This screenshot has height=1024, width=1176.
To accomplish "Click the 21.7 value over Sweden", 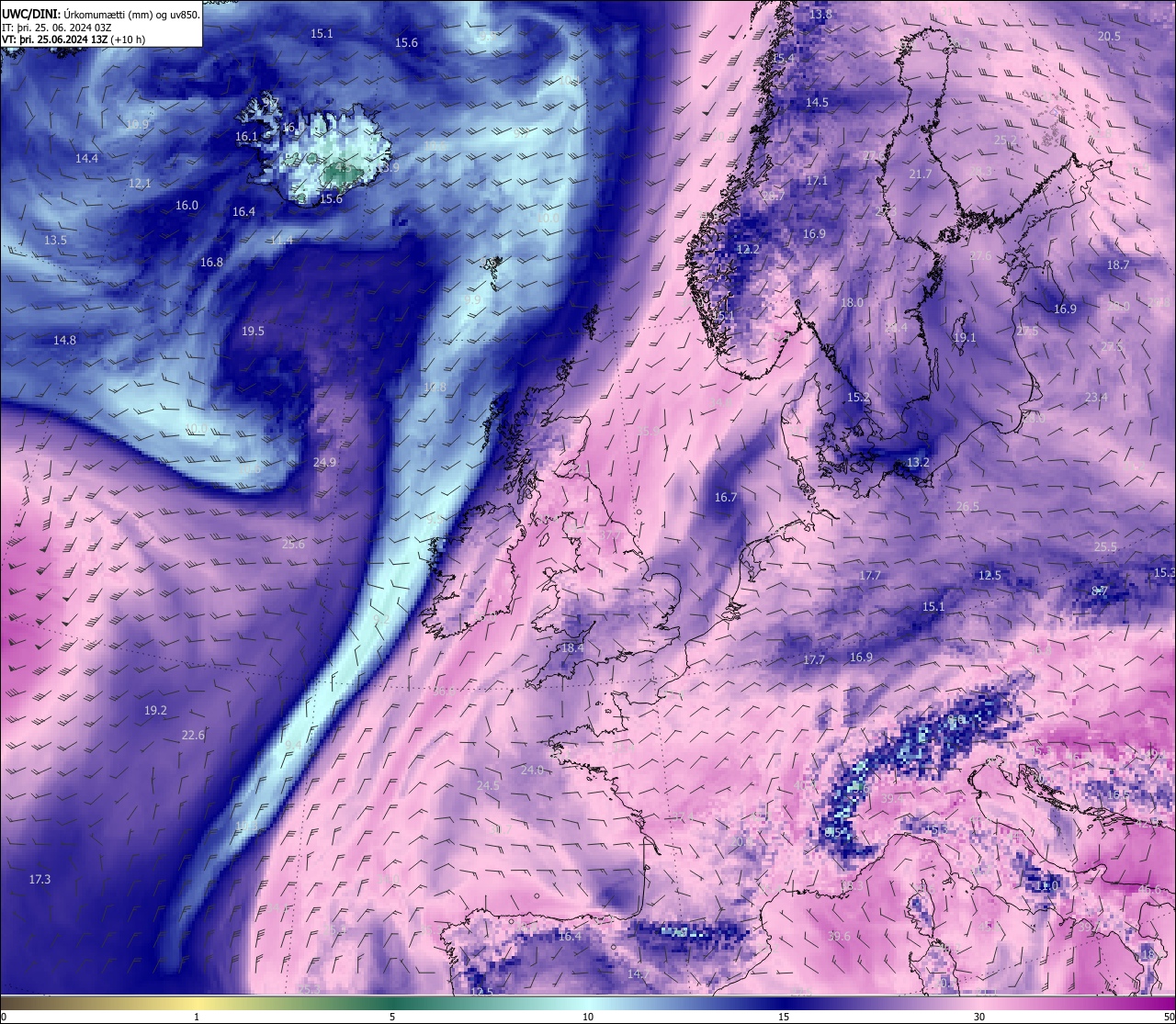I will (x=920, y=174).
